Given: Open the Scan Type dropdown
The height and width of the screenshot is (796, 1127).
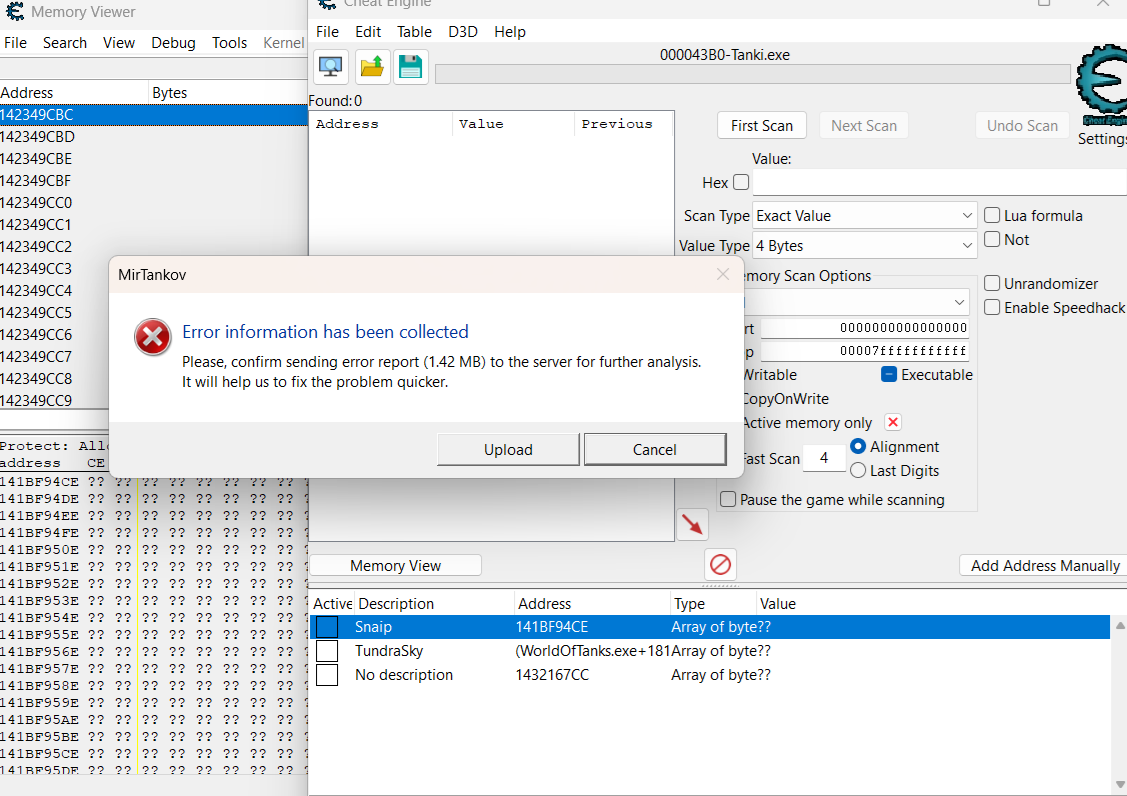Looking at the screenshot, I should (x=865, y=216).
